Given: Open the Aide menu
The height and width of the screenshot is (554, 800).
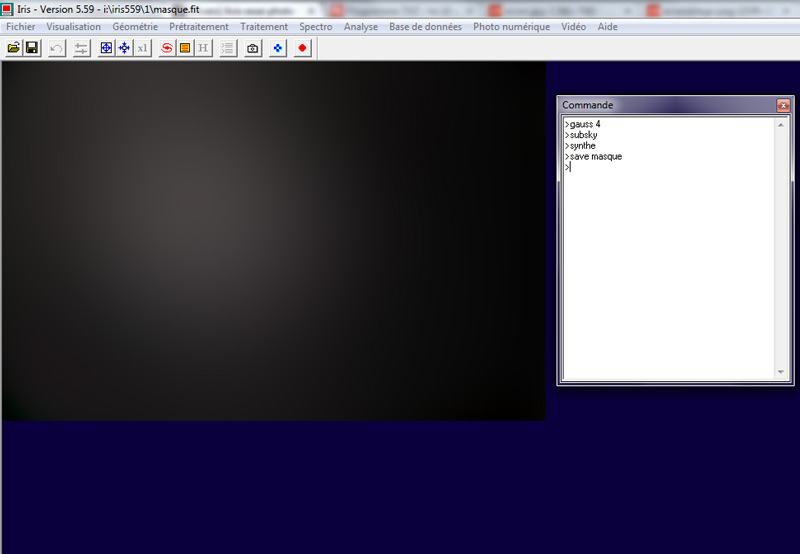Looking at the screenshot, I should [608, 27].
